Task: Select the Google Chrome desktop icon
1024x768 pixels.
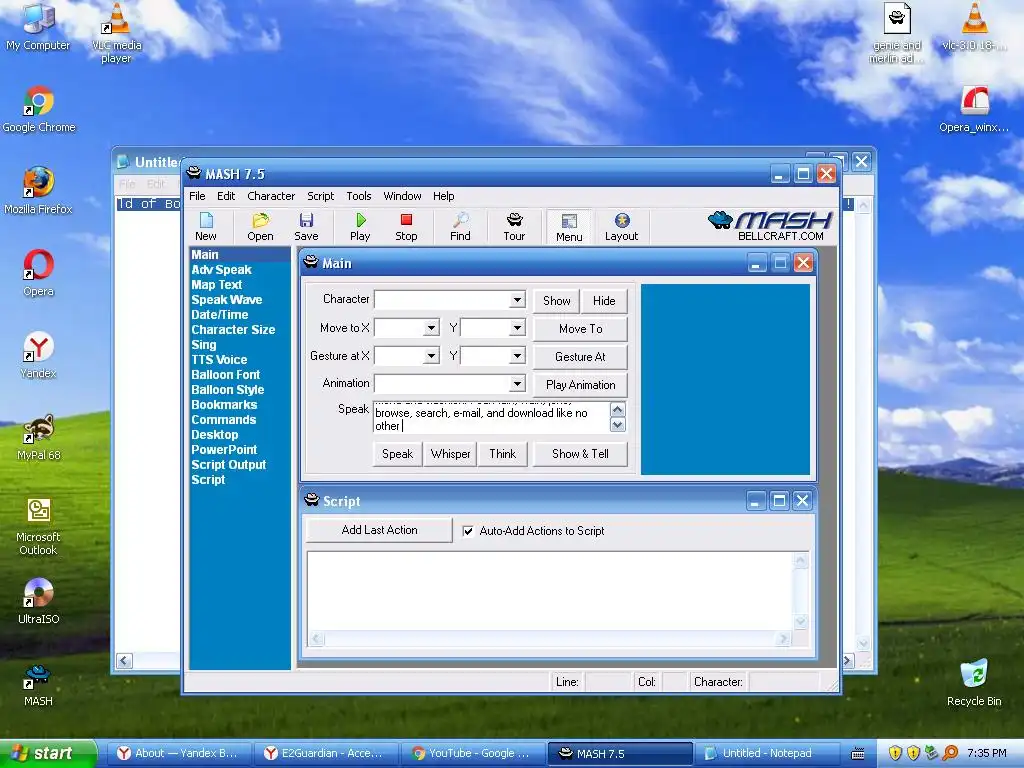Action: (x=39, y=110)
